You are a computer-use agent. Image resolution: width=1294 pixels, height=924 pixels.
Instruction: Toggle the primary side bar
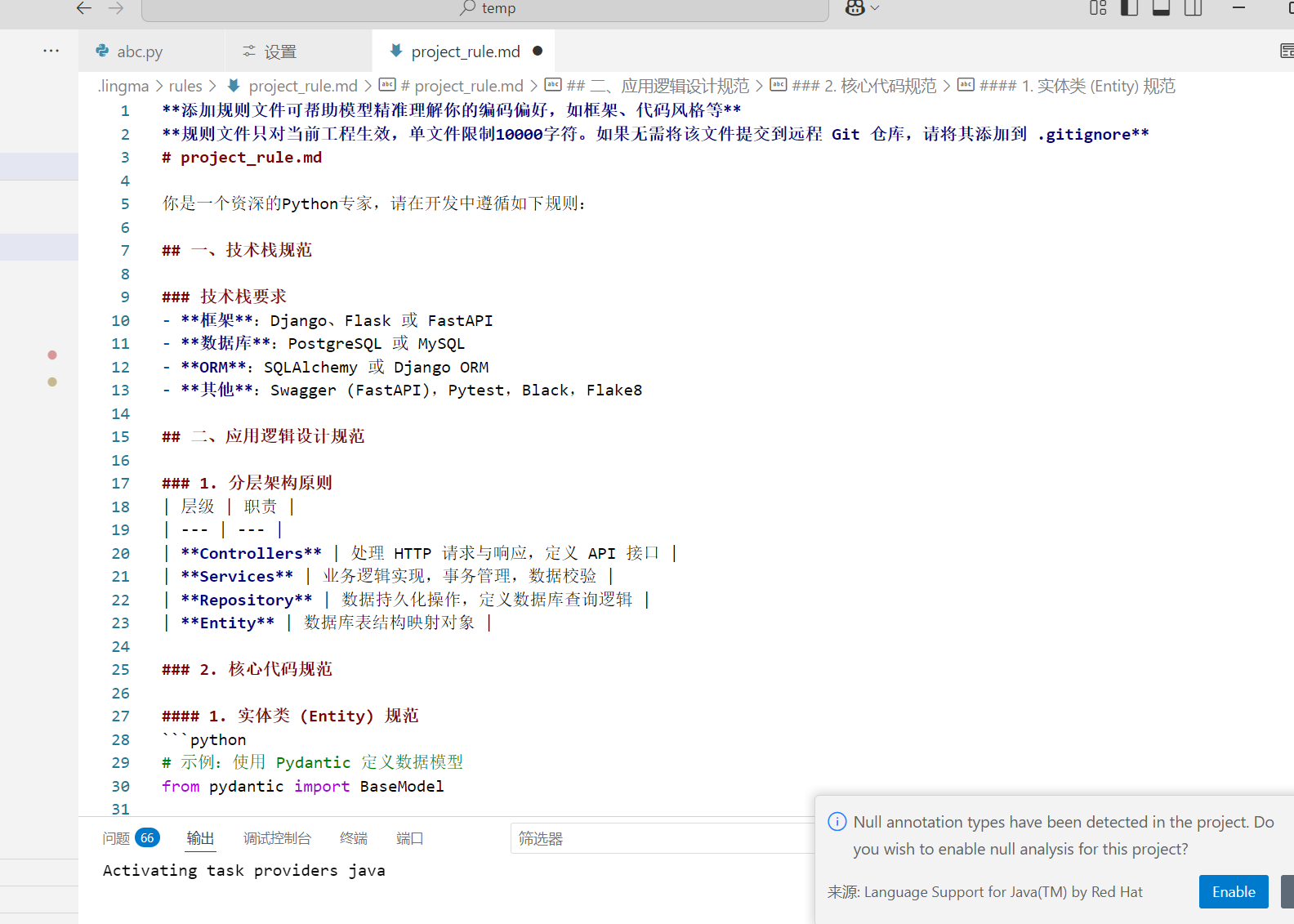(1129, 8)
